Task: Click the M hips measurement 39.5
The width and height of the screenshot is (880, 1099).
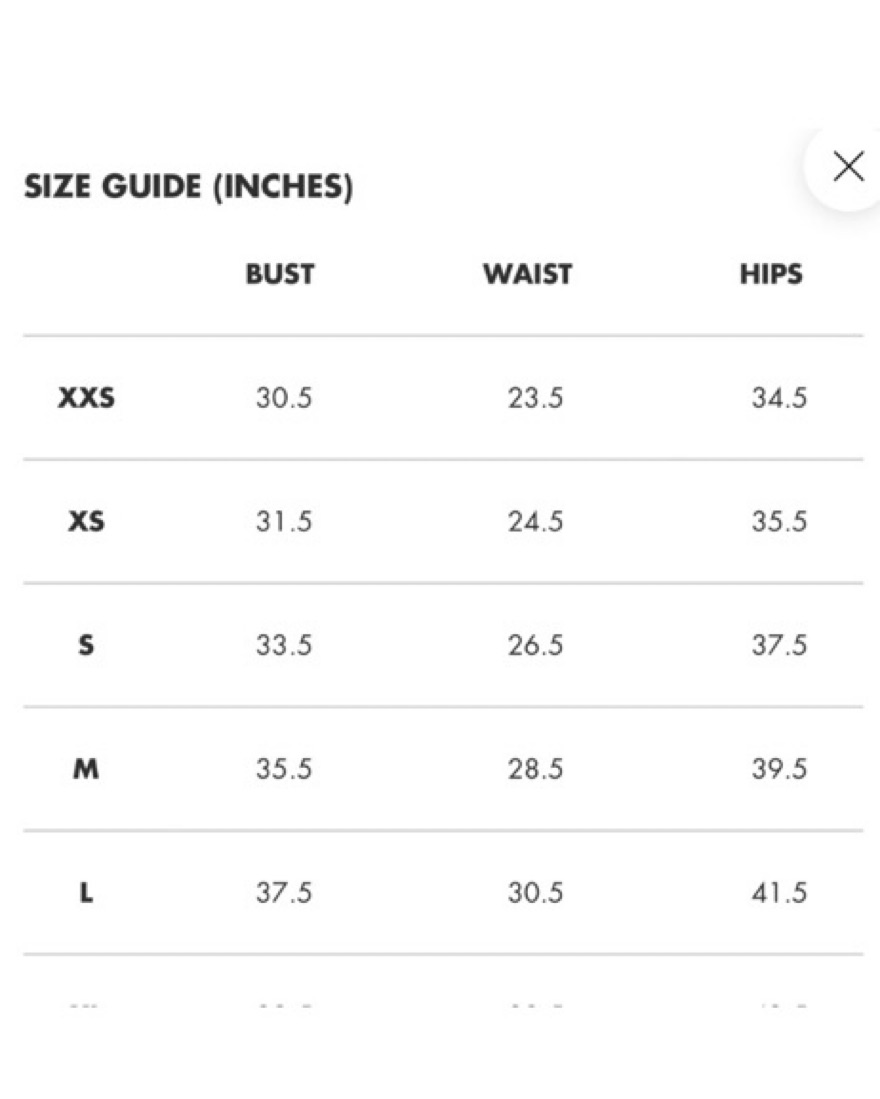Action: pyautogui.click(x=779, y=769)
